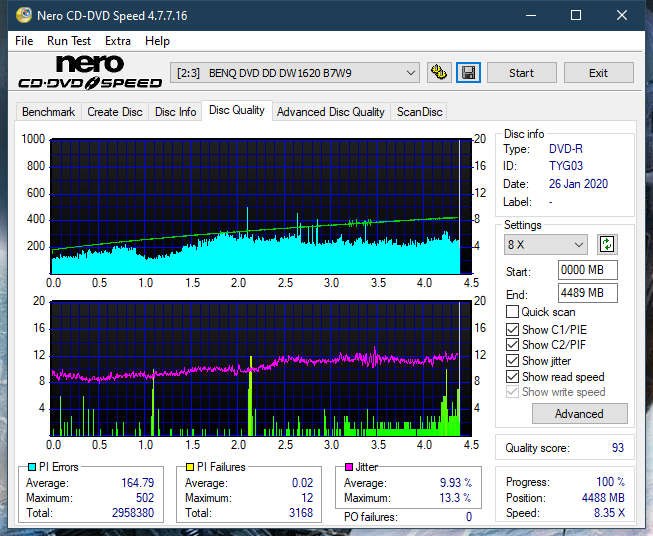Click the save floppy disk icon
Screen dimensions: 653x536
coord(469,73)
